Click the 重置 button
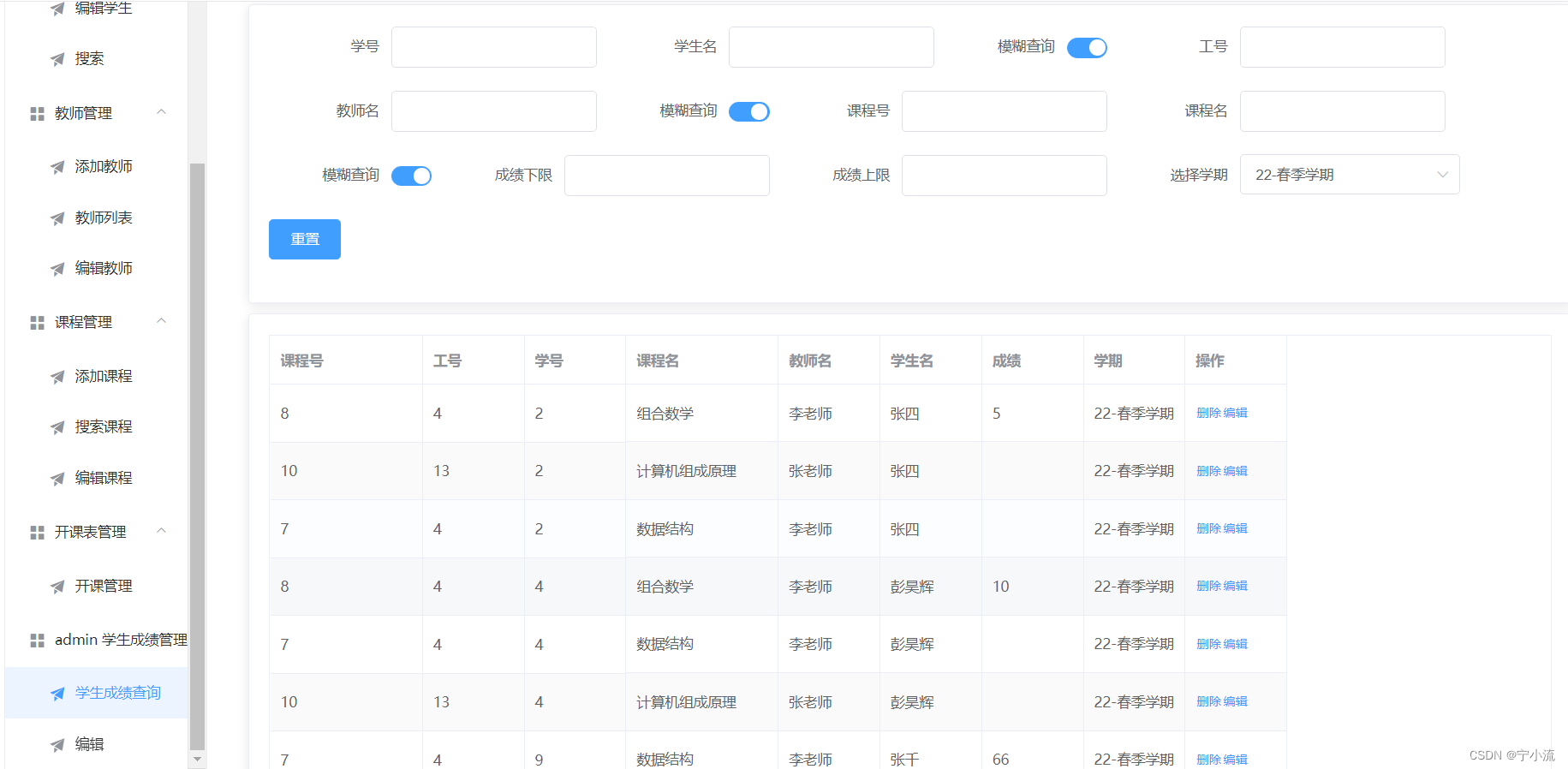1568x769 pixels. pyautogui.click(x=305, y=239)
